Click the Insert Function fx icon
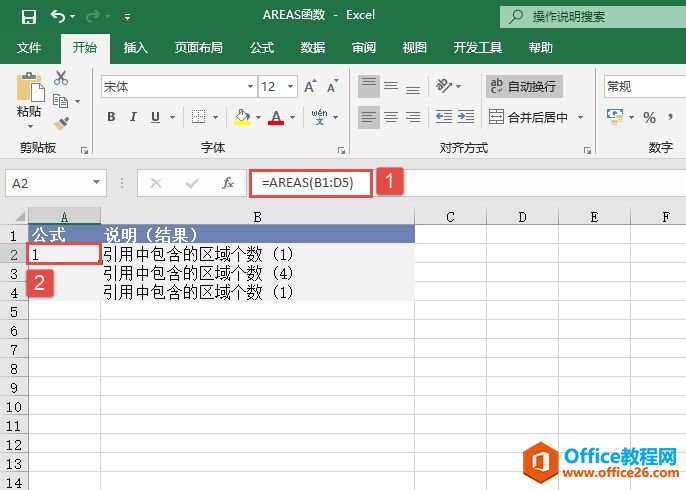Image resolution: width=686 pixels, height=490 pixels. point(228,183)
